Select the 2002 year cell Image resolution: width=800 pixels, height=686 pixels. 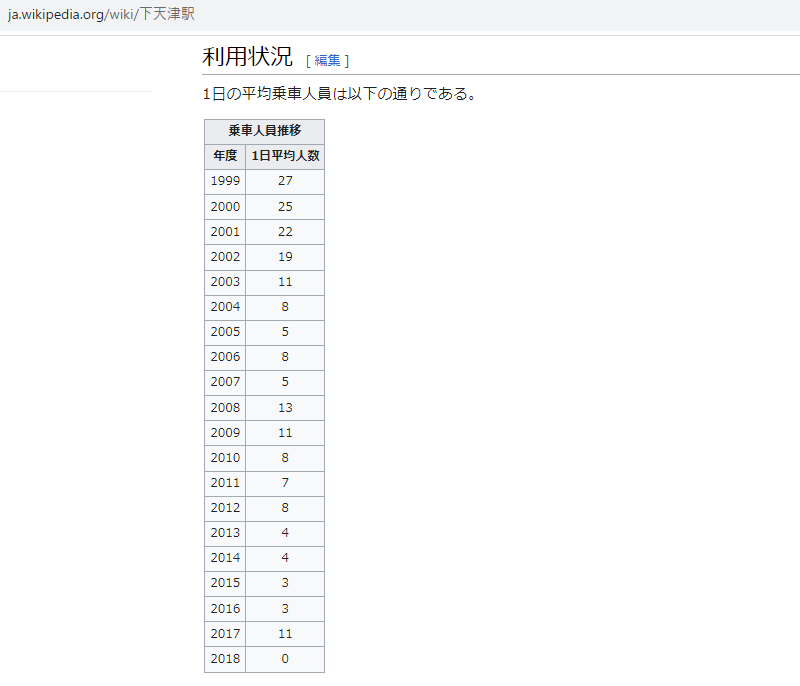[x=225, y=256]
